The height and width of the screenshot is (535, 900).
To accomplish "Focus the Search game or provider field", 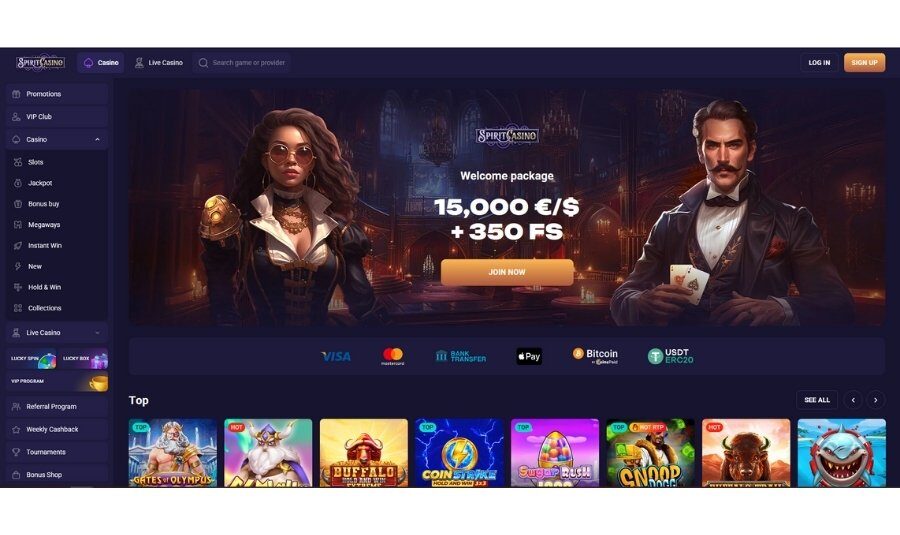I will coord(241,63).
